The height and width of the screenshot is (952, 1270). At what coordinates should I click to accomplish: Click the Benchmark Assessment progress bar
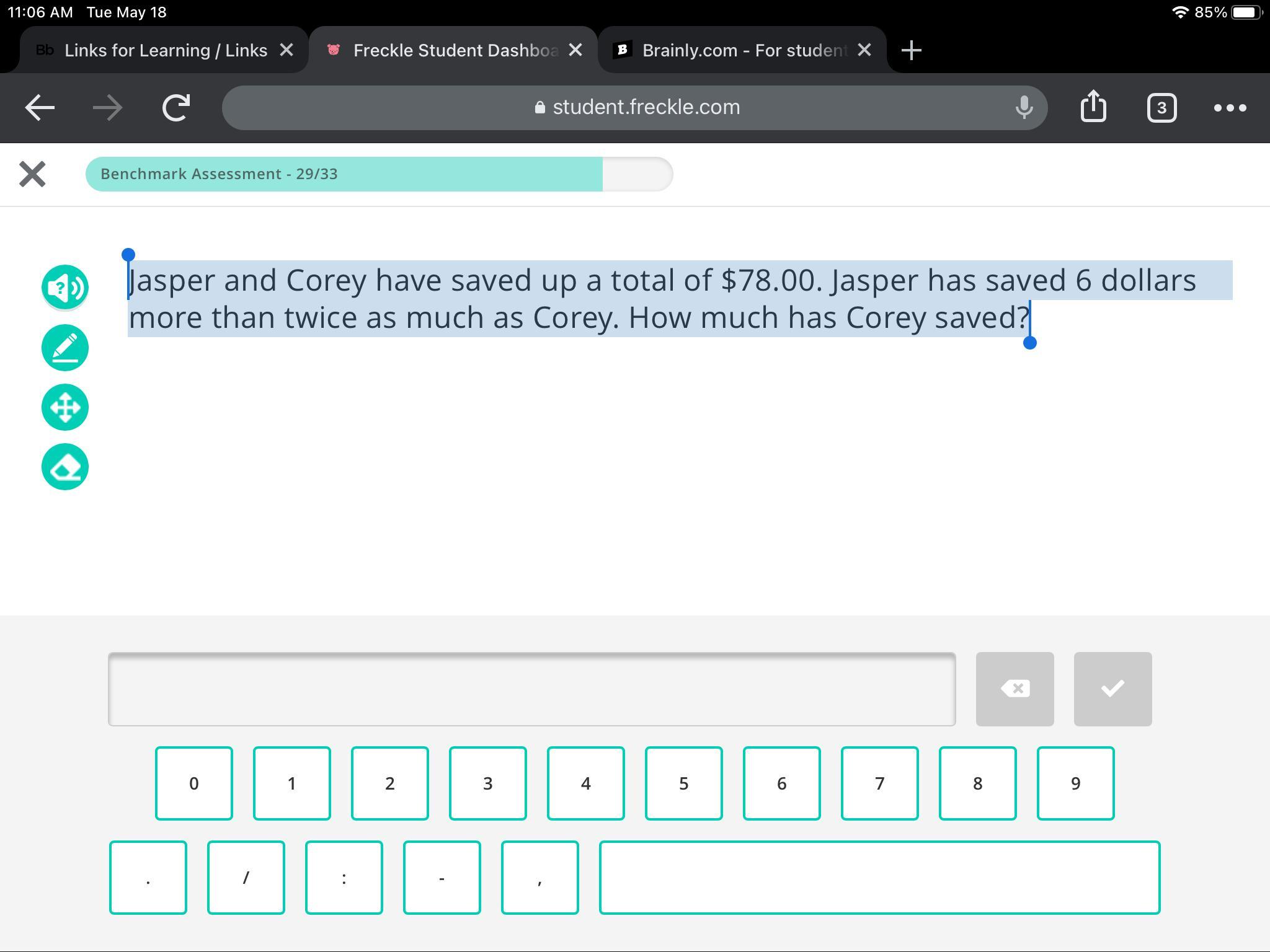[x=379, y=174]
